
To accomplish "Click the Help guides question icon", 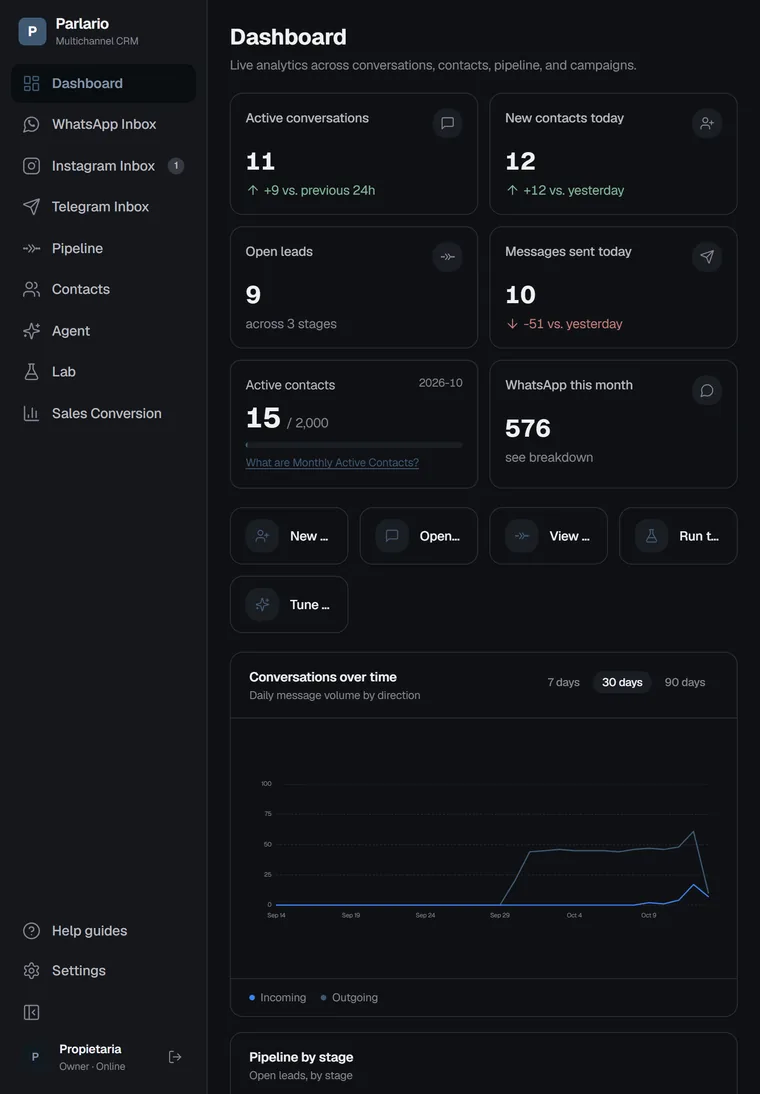I will (31, 931).
